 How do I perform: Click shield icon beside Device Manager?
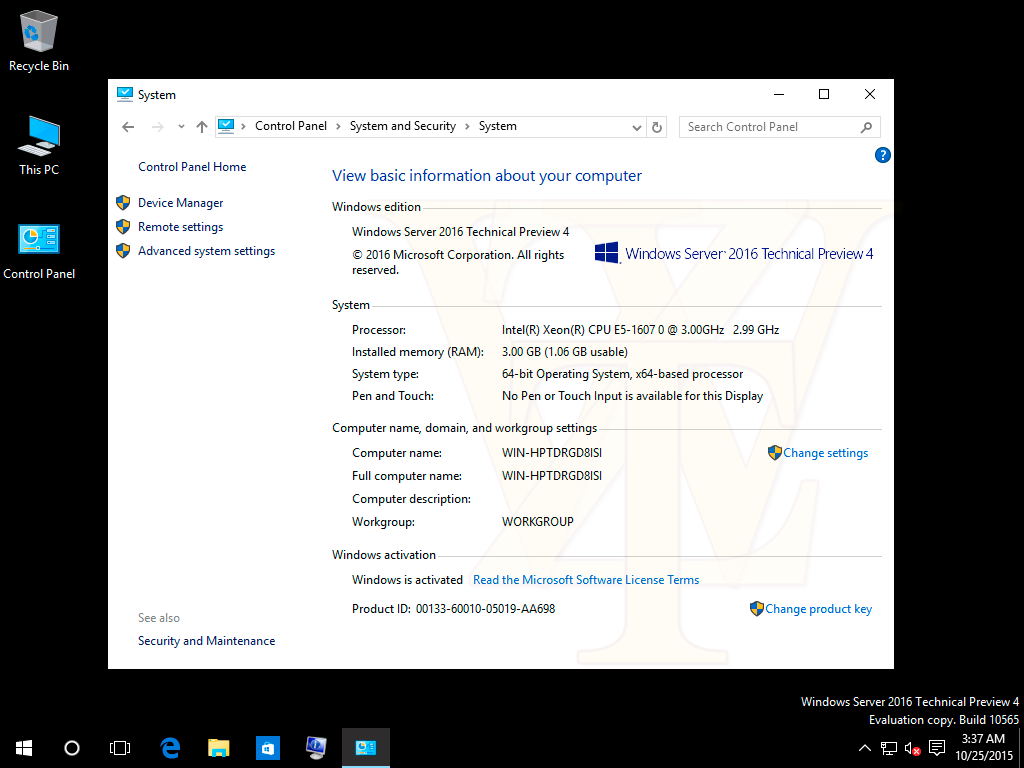pos(123,202)
